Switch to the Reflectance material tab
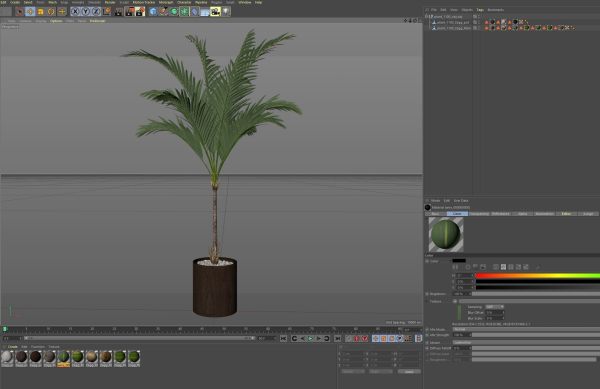The width and height of the screenshot is (600, 389). click(x=501, y=214)
